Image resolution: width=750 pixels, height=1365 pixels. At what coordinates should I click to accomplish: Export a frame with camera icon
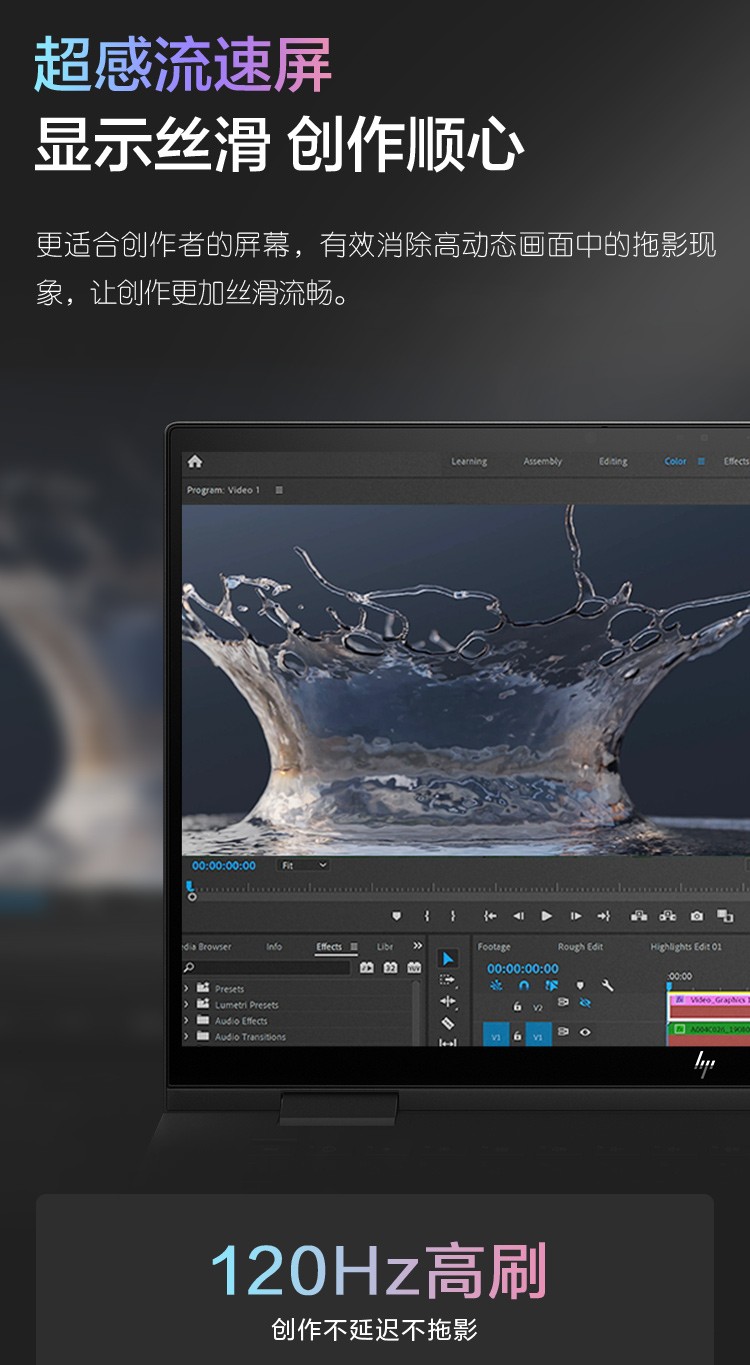pyautogui.click(x=697, y=915)
